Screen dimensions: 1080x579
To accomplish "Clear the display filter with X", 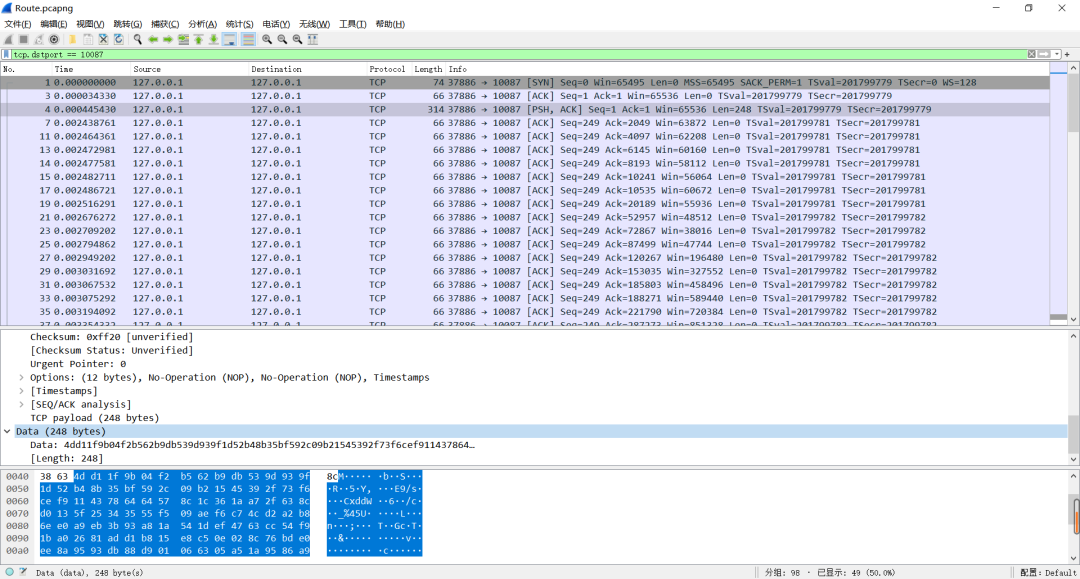I will click(1031, 54).
